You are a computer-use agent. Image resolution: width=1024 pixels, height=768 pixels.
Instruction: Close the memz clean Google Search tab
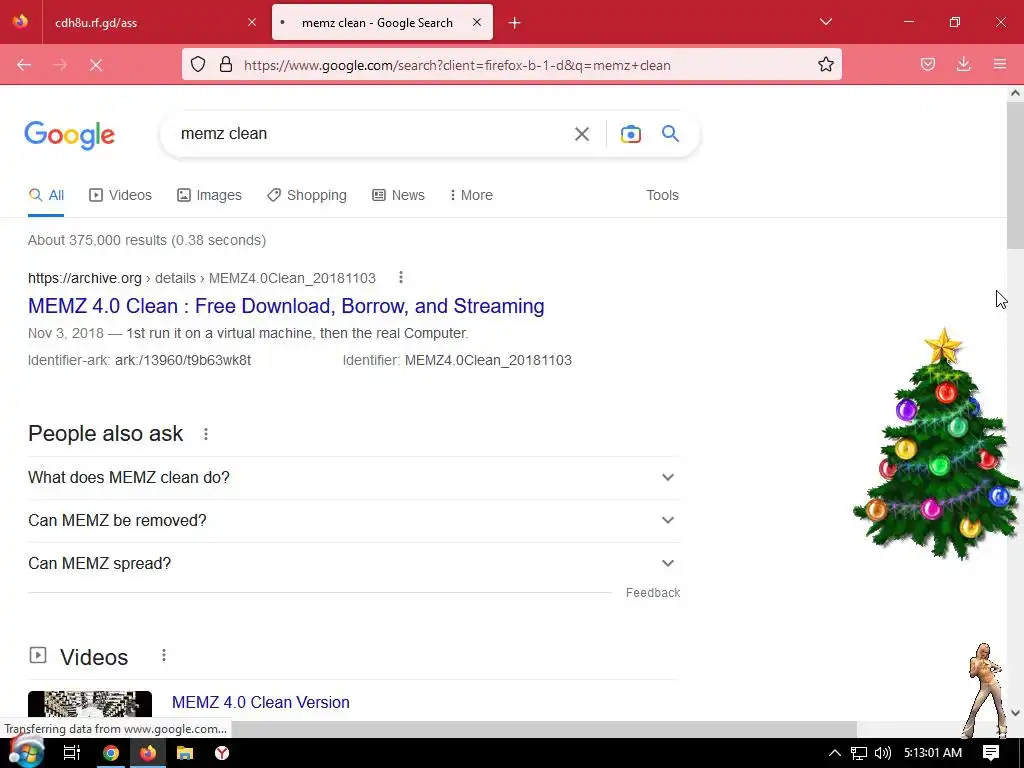[477, 22]
